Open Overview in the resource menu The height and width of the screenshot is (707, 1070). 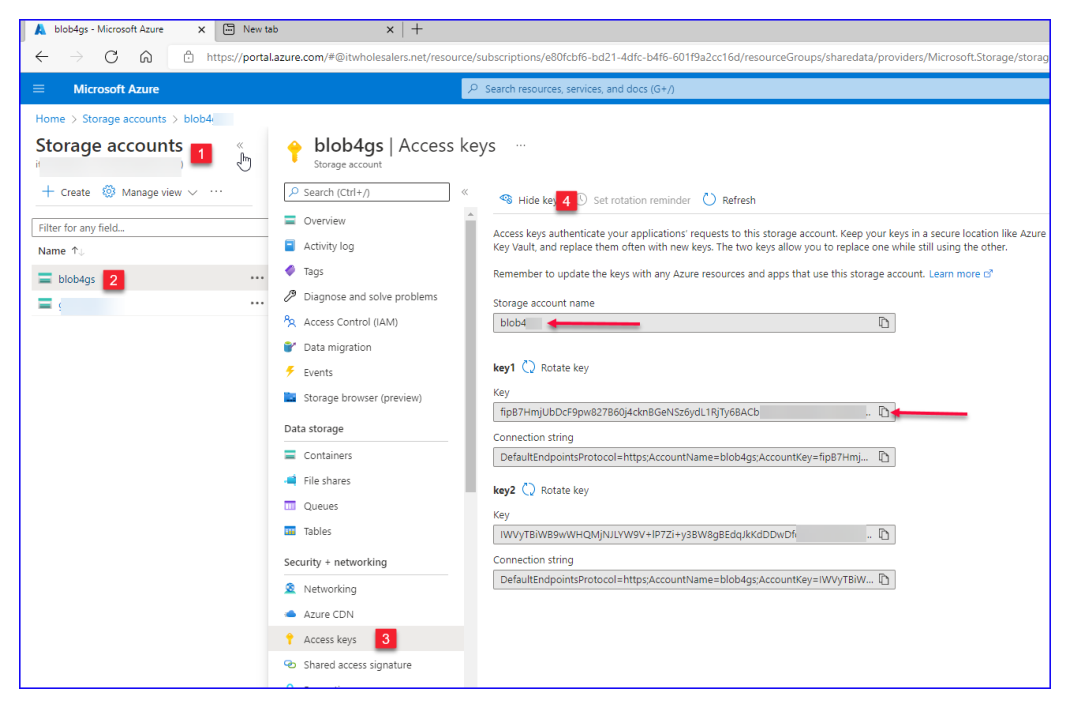tap(324, 220)
